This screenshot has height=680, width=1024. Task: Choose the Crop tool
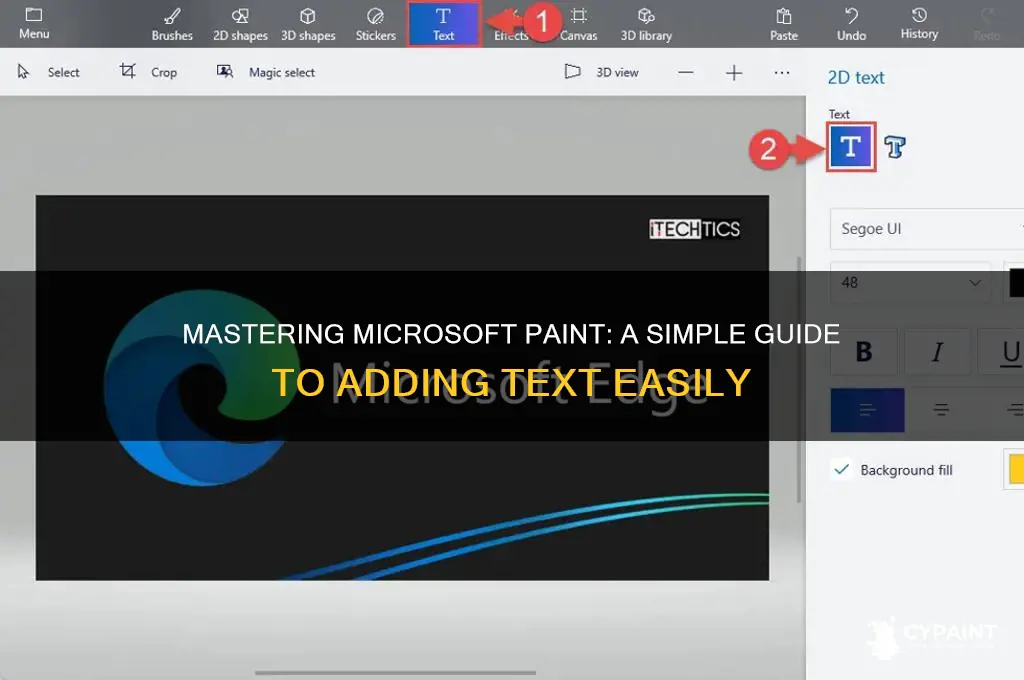(148, 72)
